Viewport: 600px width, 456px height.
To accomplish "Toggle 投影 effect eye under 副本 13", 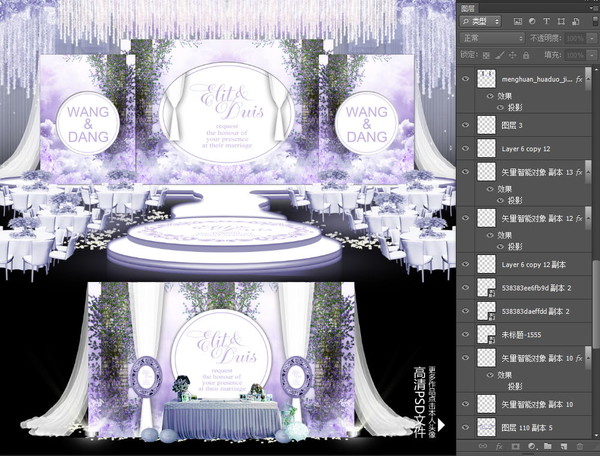I will [500, 200].
